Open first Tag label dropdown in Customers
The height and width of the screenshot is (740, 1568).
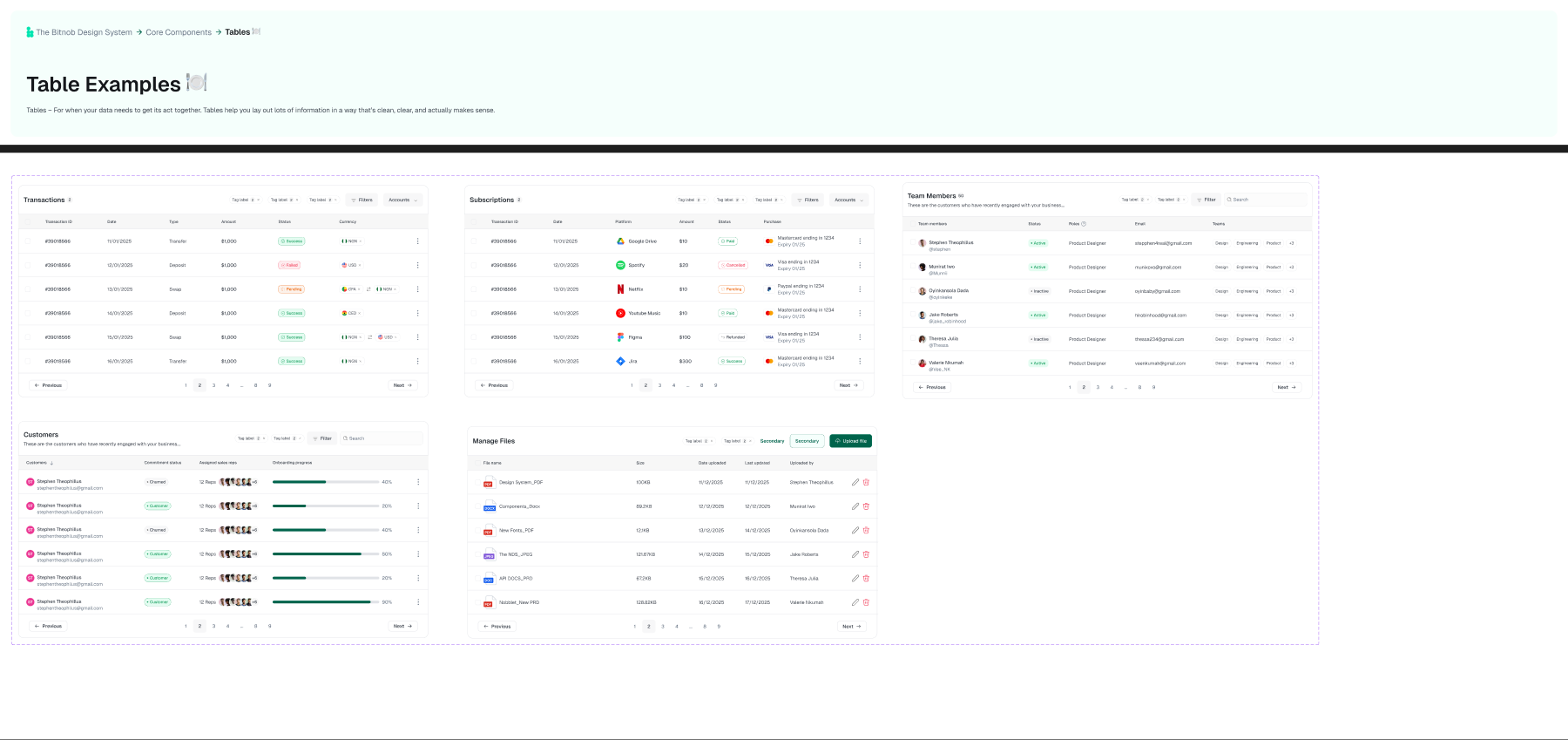click(252, 438)
